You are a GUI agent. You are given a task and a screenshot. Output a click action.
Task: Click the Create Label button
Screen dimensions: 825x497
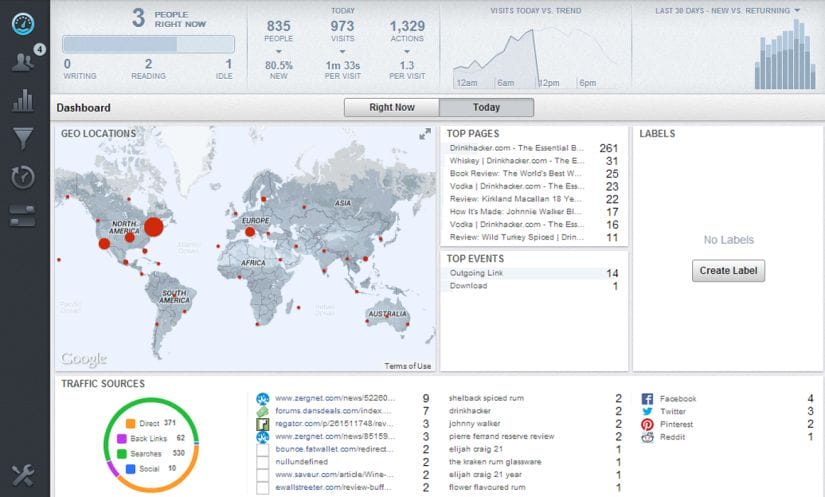click(x=728, y=271)
